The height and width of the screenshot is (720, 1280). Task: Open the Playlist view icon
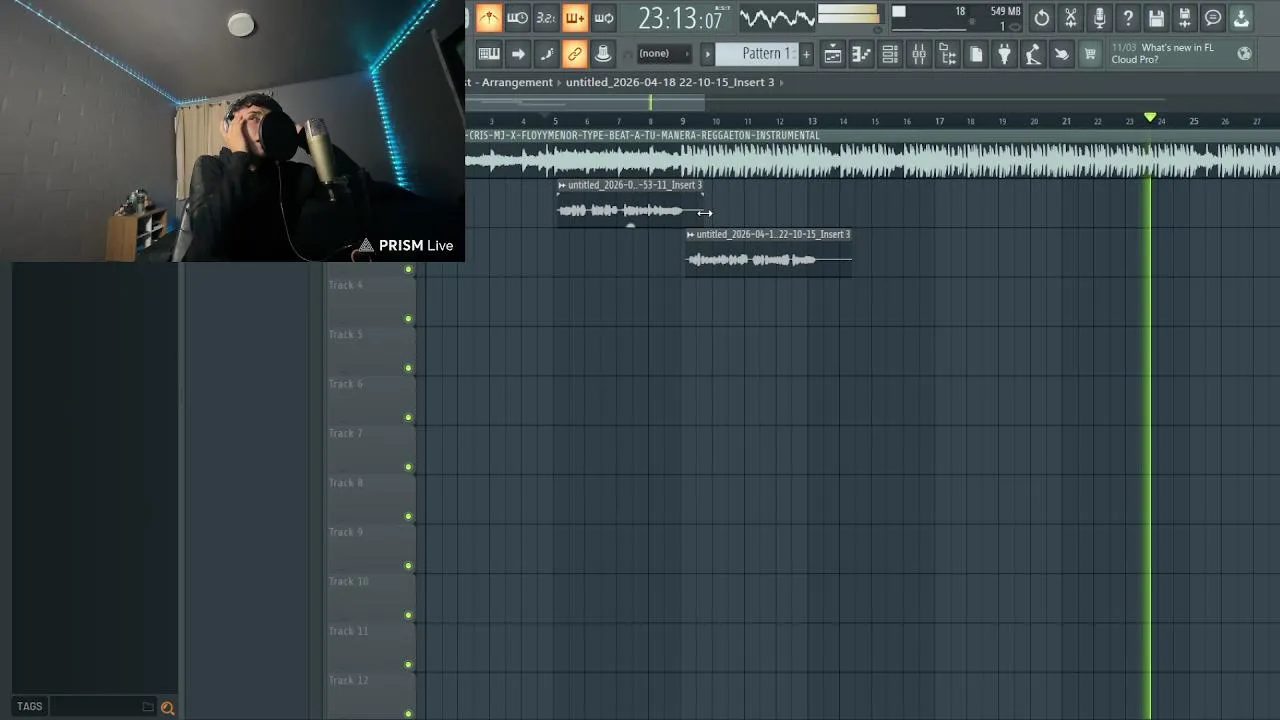[832, 55]
